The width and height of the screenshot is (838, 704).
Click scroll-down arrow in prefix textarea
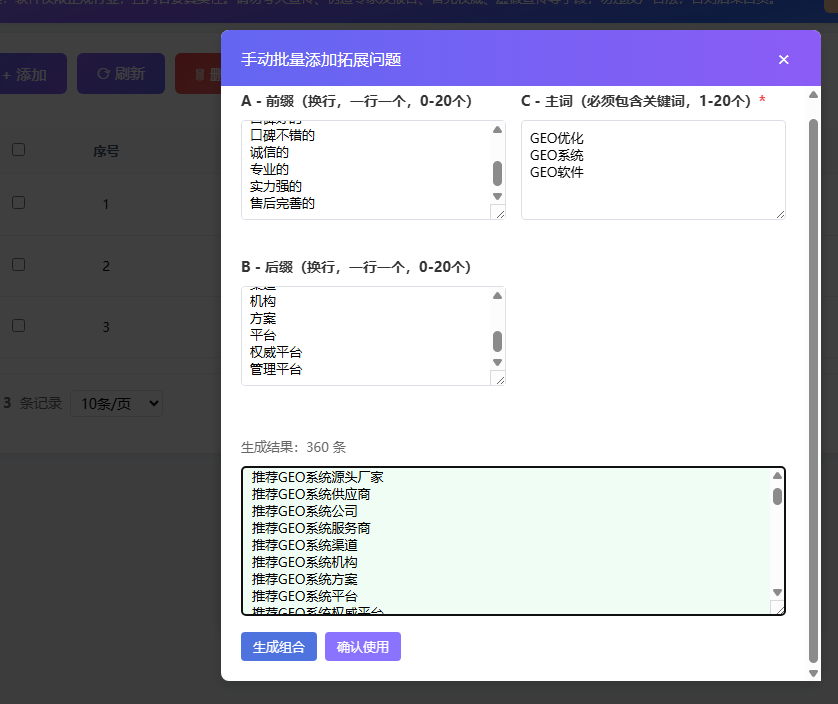[498, 196]
